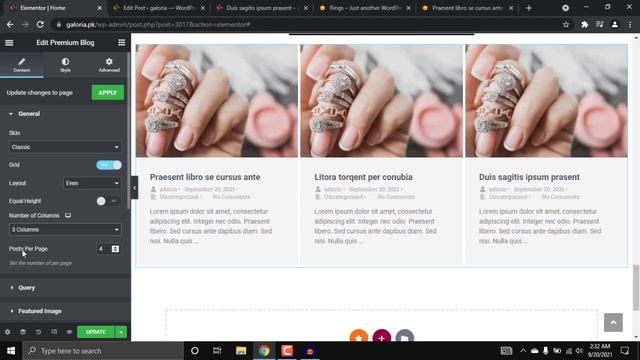Open Task View from the taskbar
The height and width of the screenshot is (360, 640).
point(217,351)
